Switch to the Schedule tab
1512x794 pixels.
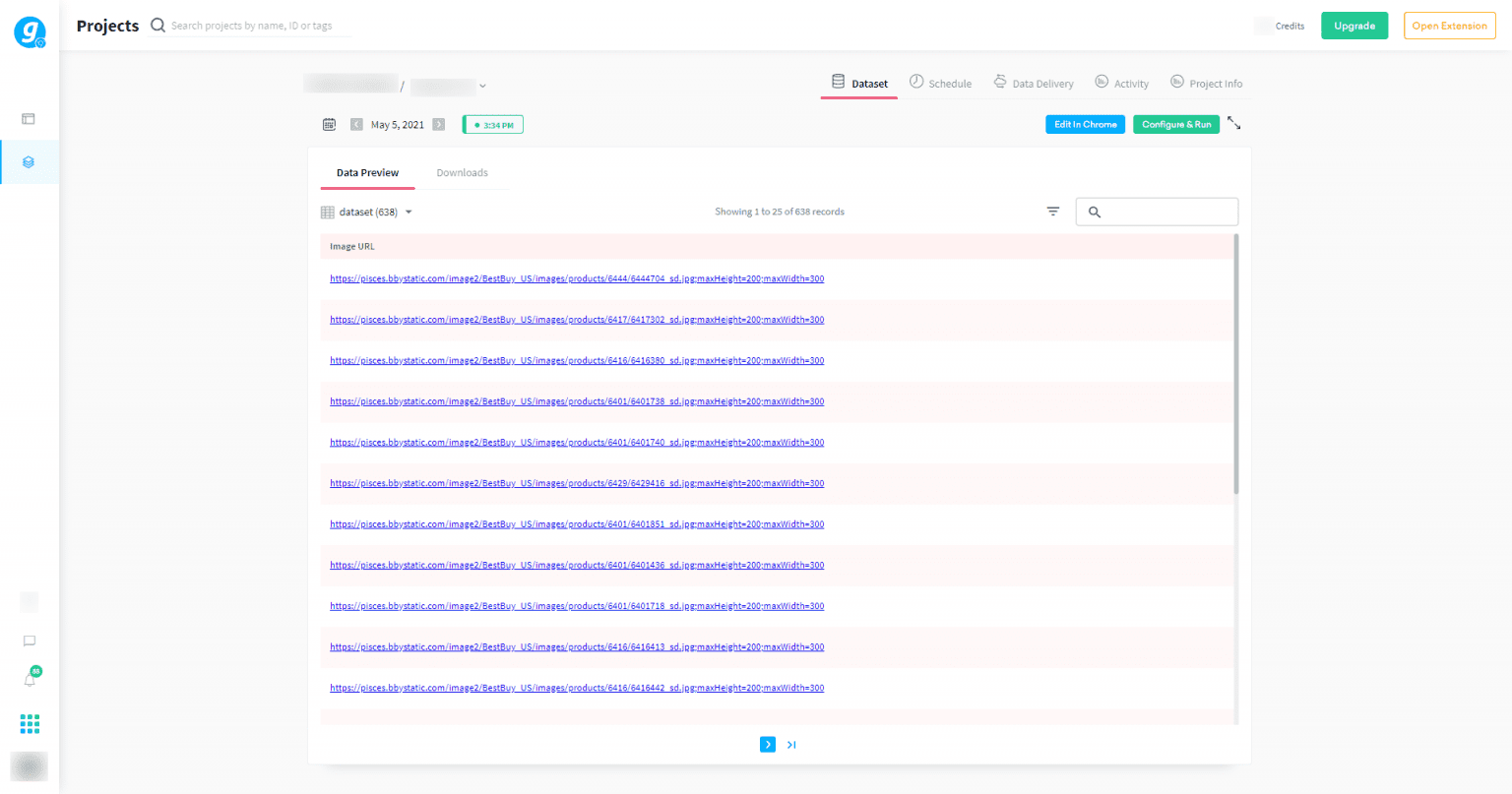[940, 84]
